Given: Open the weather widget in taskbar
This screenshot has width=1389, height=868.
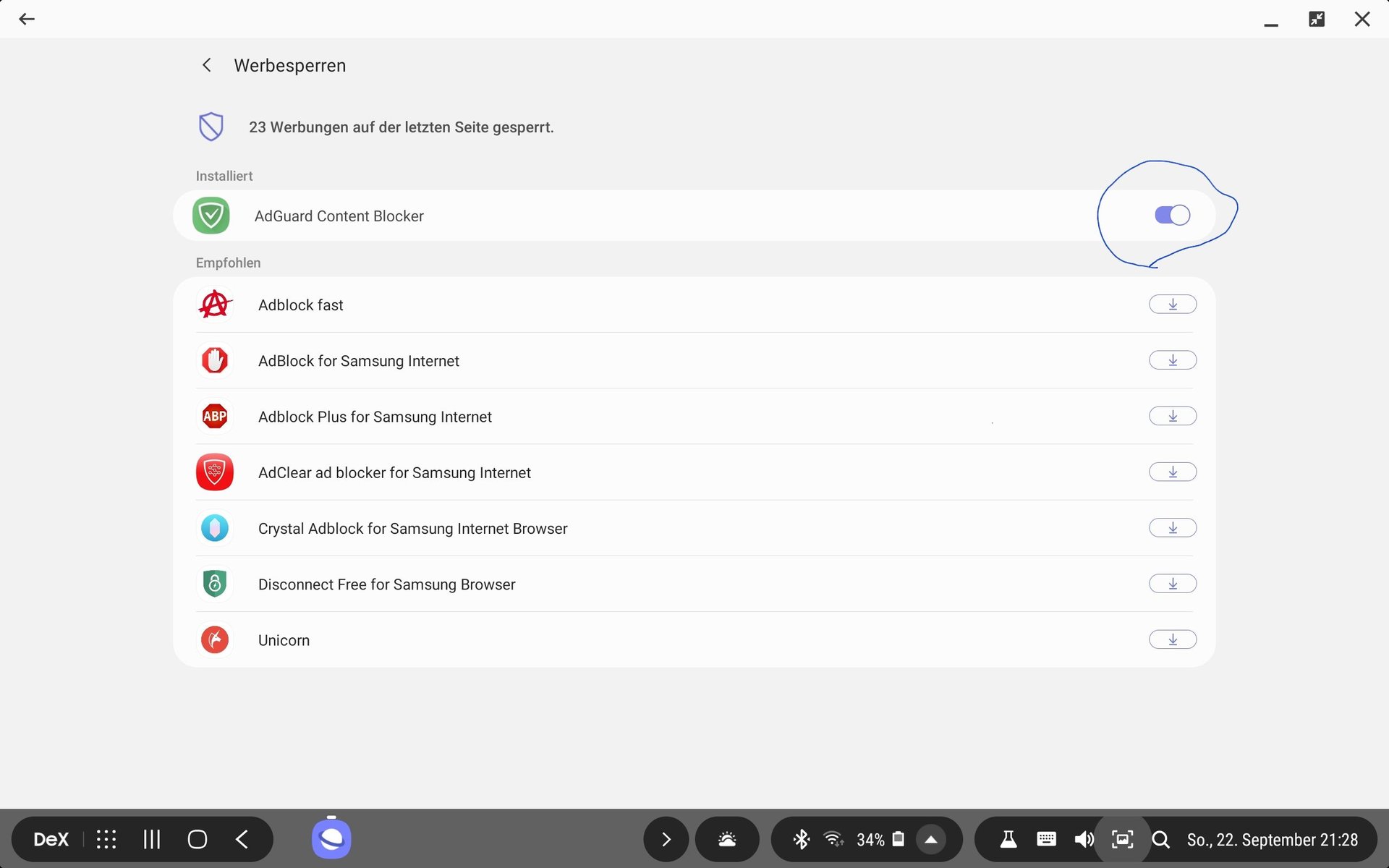Looking at the screenshot, I should [727, 839].
